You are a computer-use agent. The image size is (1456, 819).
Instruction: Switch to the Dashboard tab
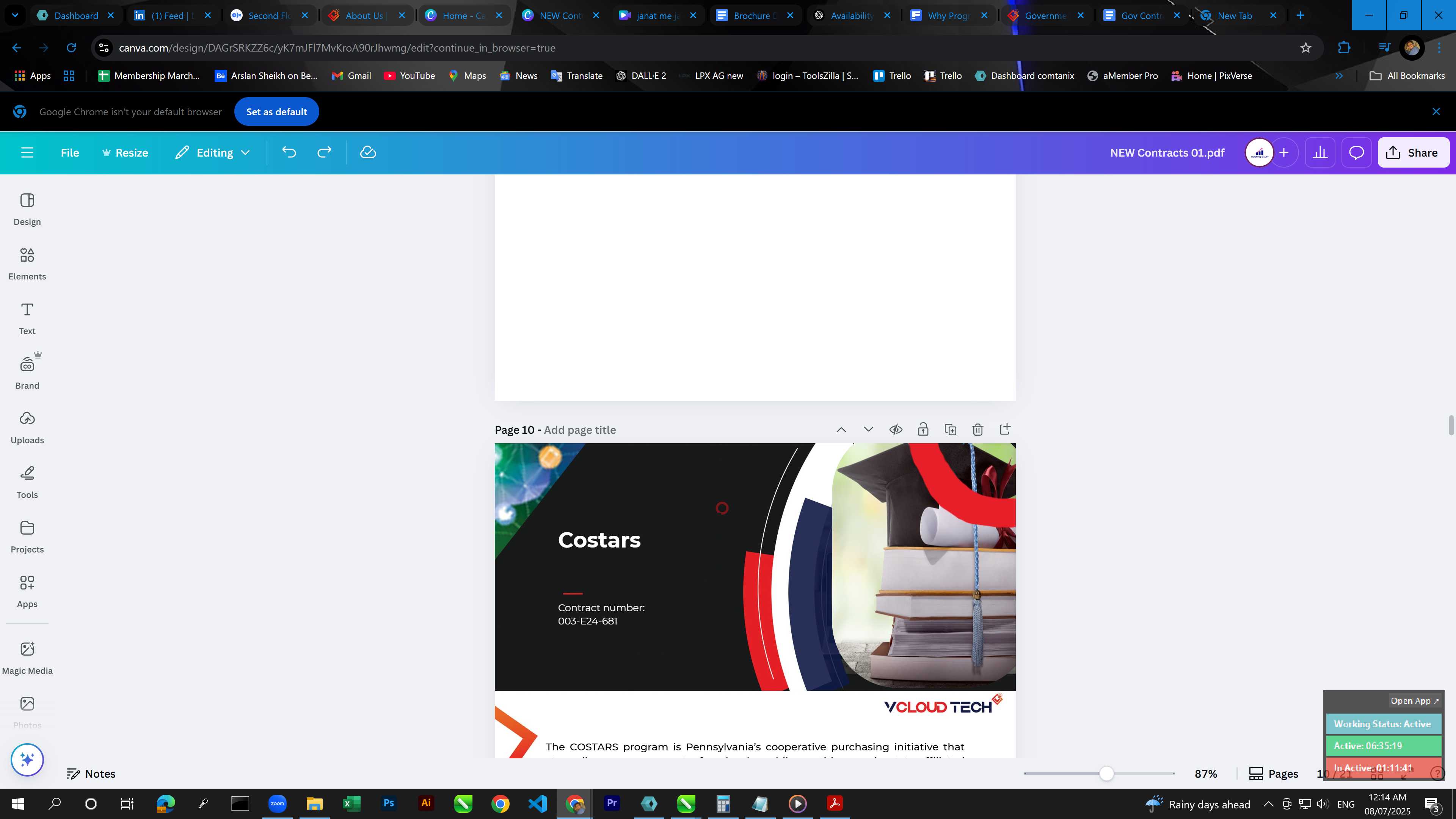tap(75, 15)
